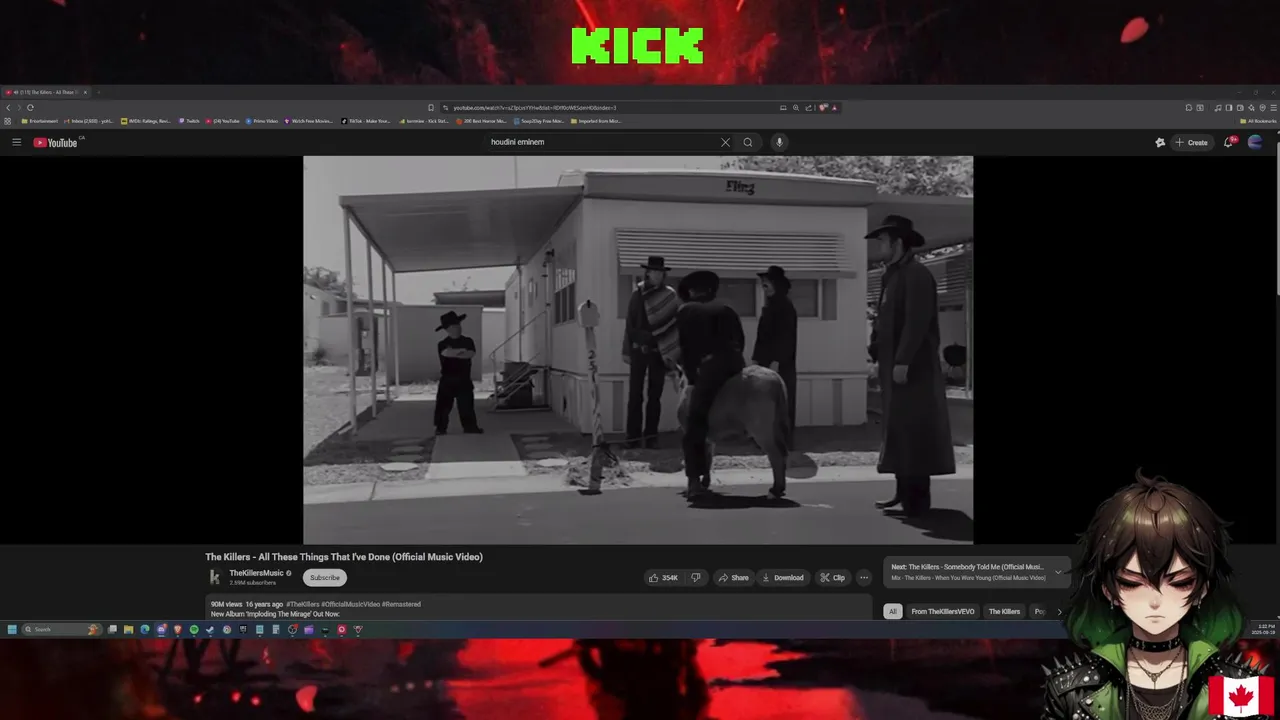This screenshot has width=1280, height=720.
Task: Open Spotify from the taskbar
Action: (x=194, y=629)
